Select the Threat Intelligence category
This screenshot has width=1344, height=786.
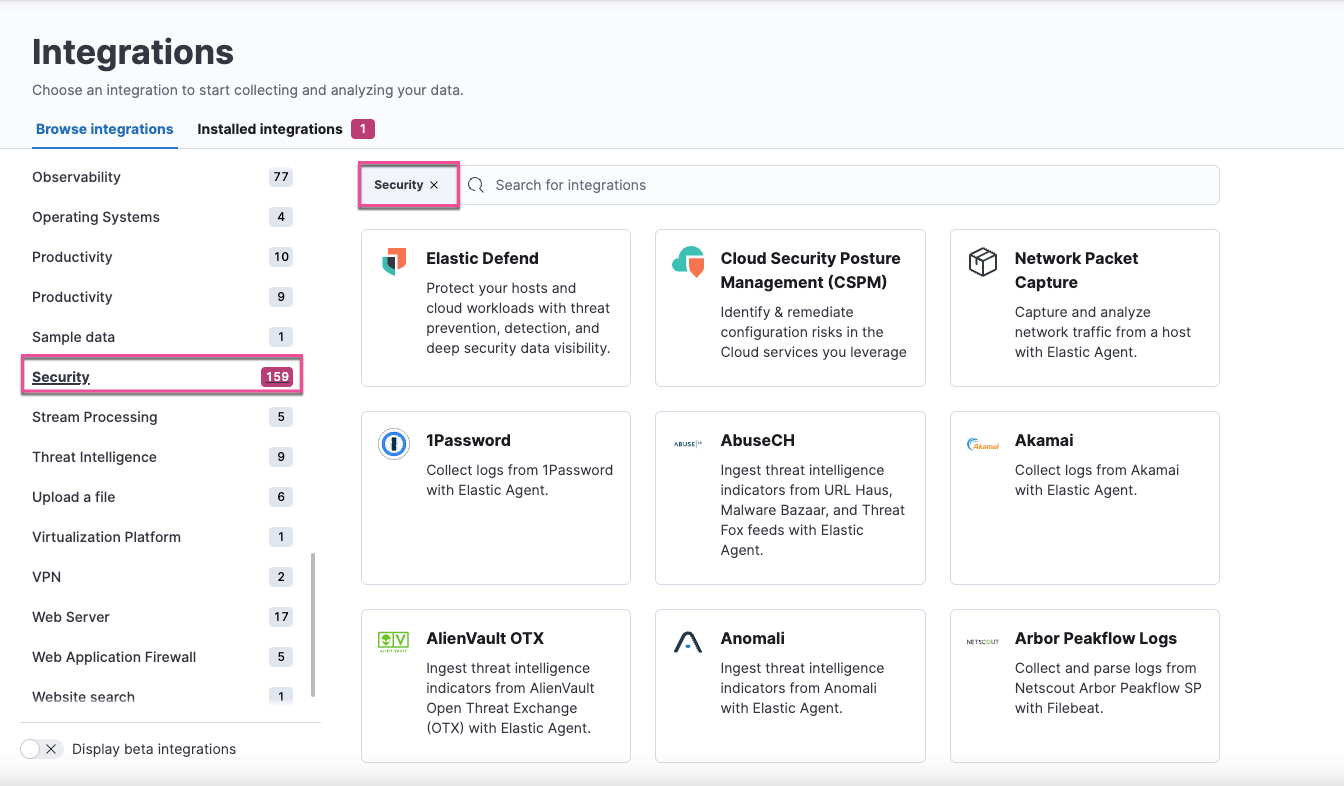click(x=94, y=457)
